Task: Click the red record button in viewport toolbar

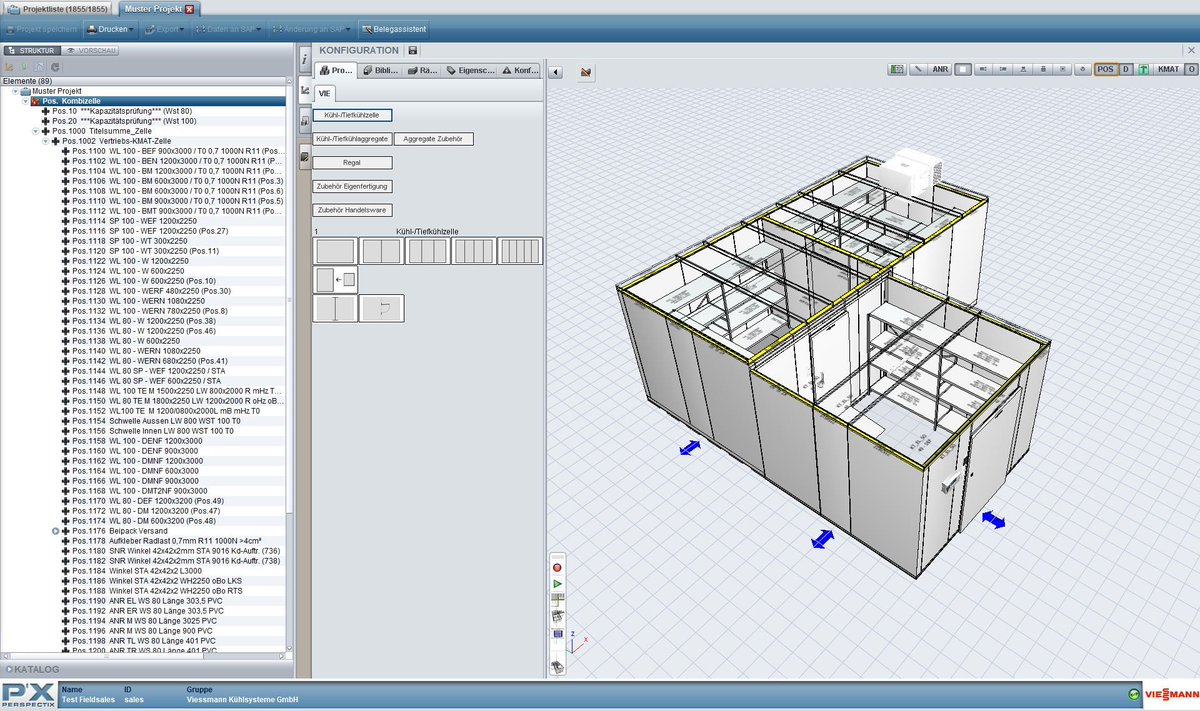Action: tap(557, 567)
